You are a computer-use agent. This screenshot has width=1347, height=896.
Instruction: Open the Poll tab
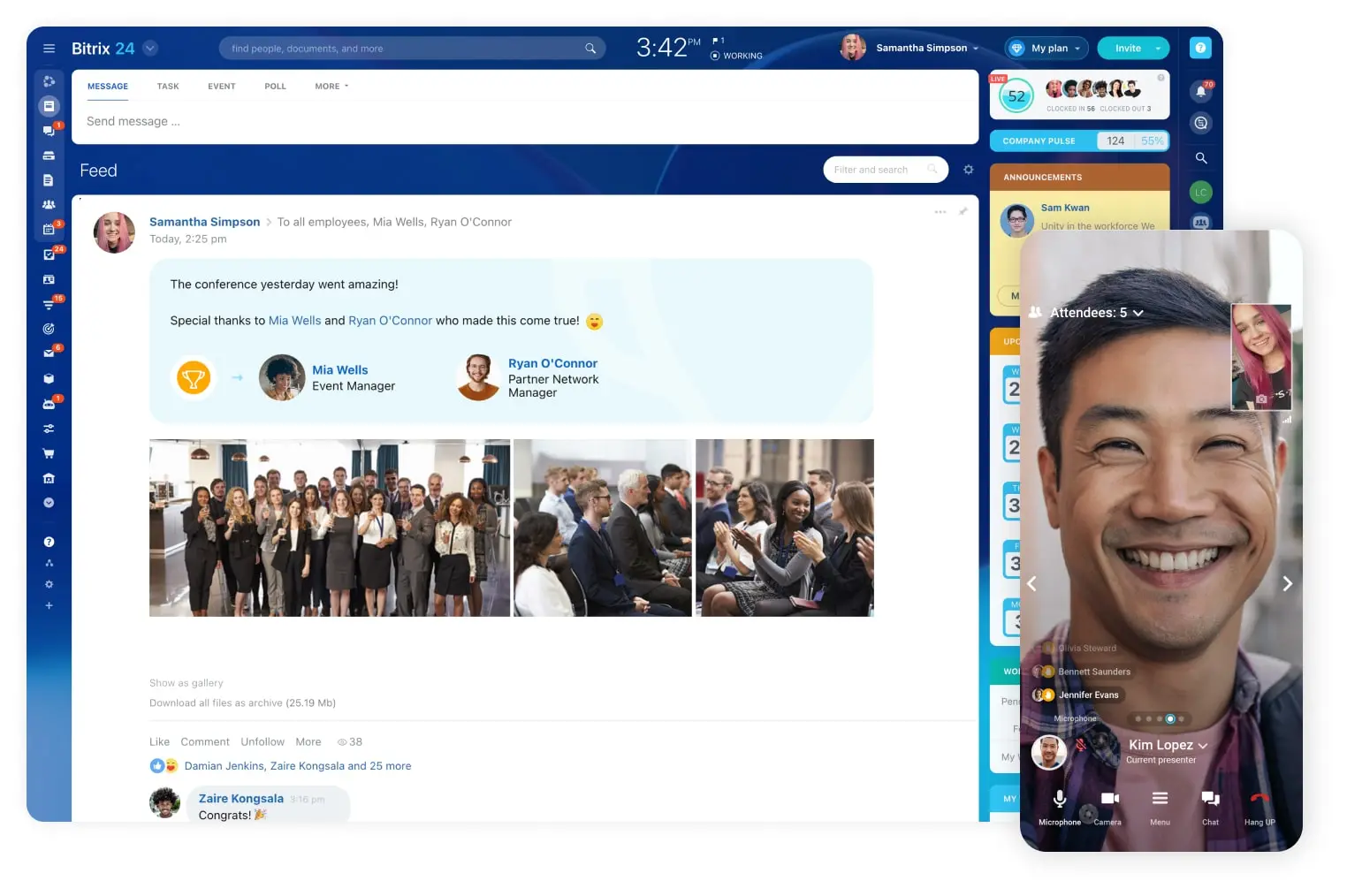[275, 87]
